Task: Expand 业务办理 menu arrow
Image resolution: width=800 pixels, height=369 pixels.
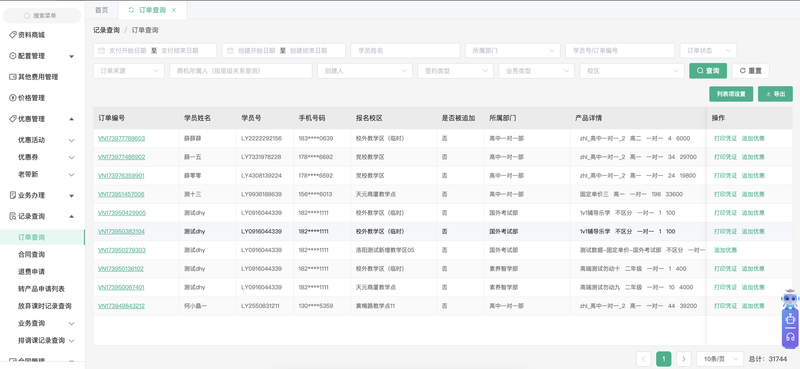Action: click(71, 195)
